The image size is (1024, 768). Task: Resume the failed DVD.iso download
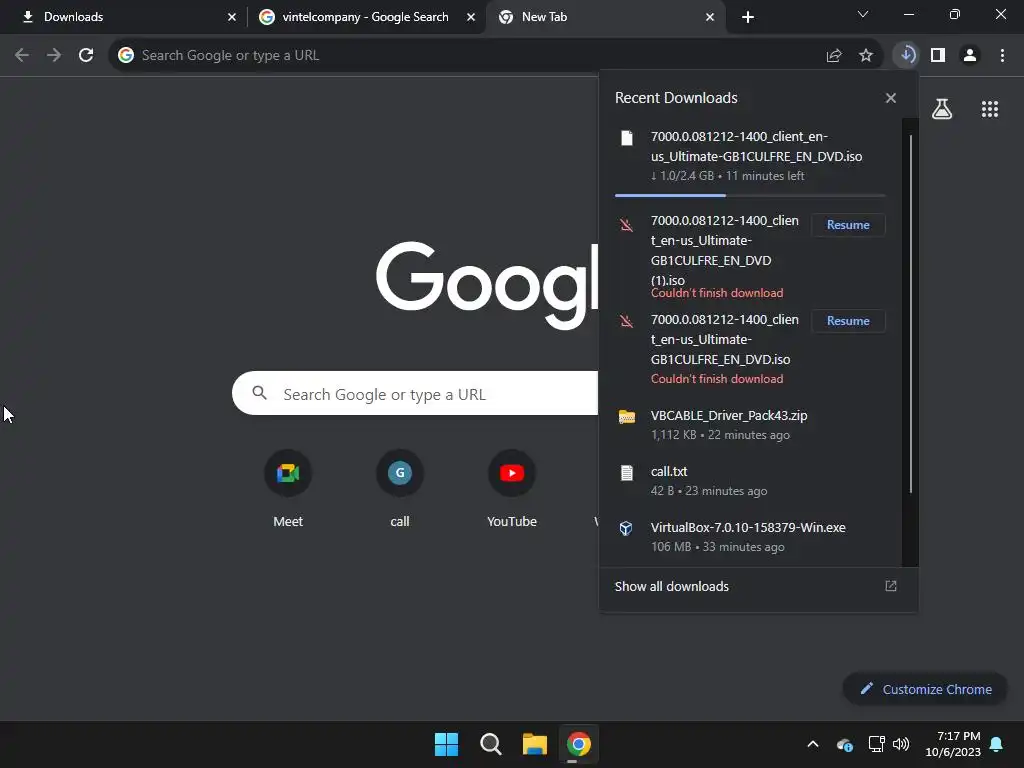848,321
